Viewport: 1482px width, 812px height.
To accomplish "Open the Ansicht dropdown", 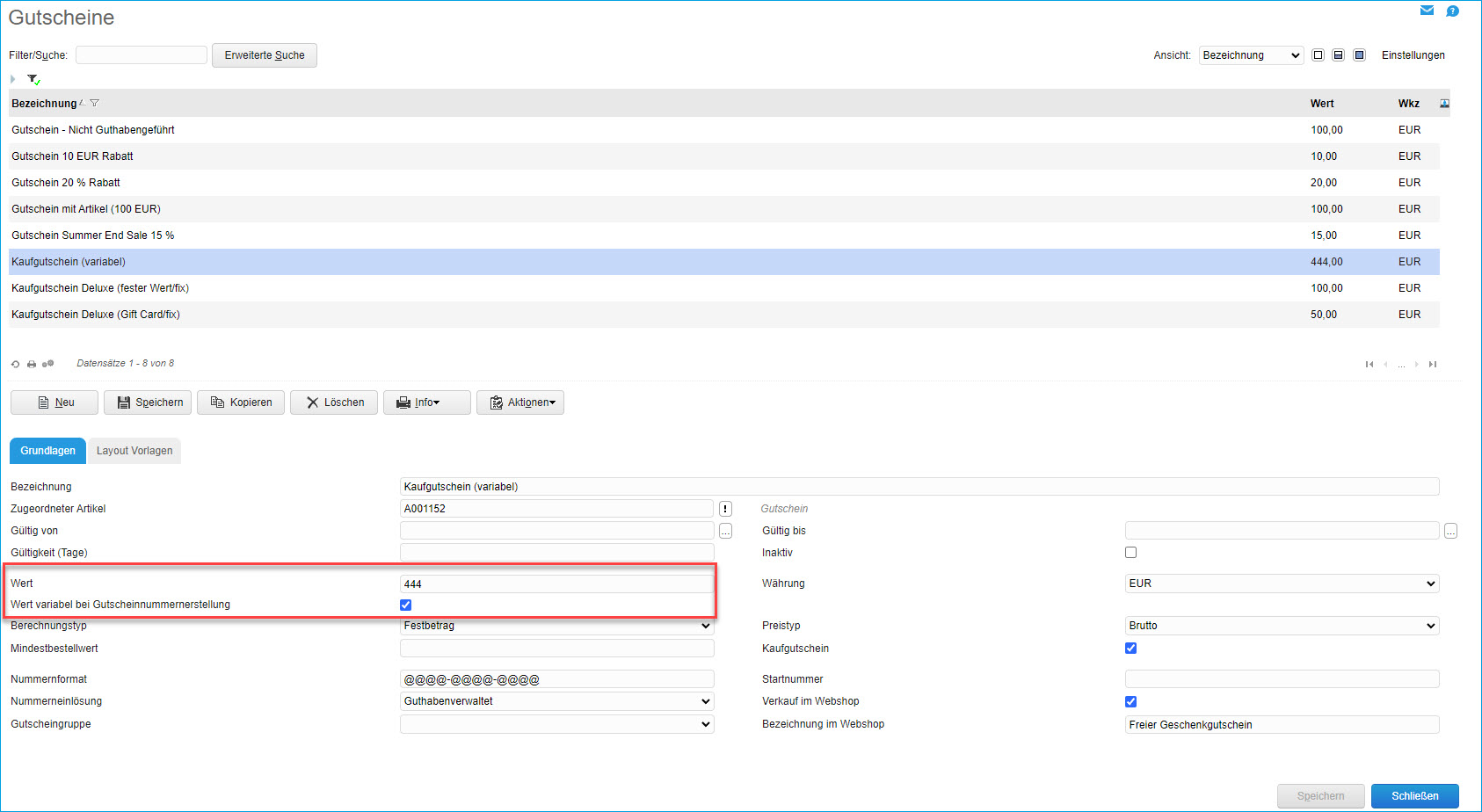I will coord(1251,55).
